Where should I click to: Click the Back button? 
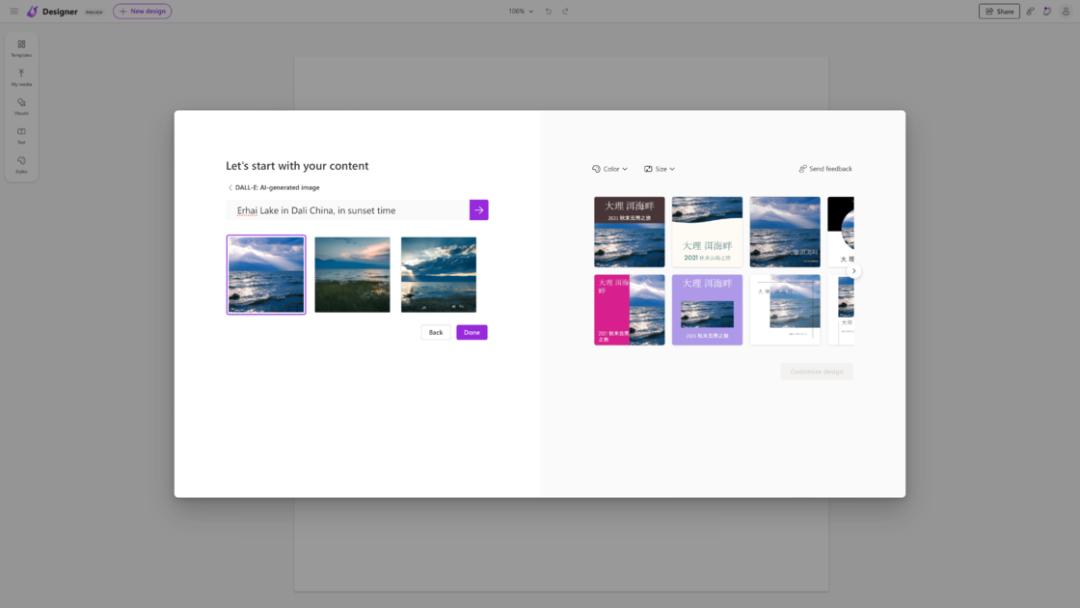coord(436,333)
